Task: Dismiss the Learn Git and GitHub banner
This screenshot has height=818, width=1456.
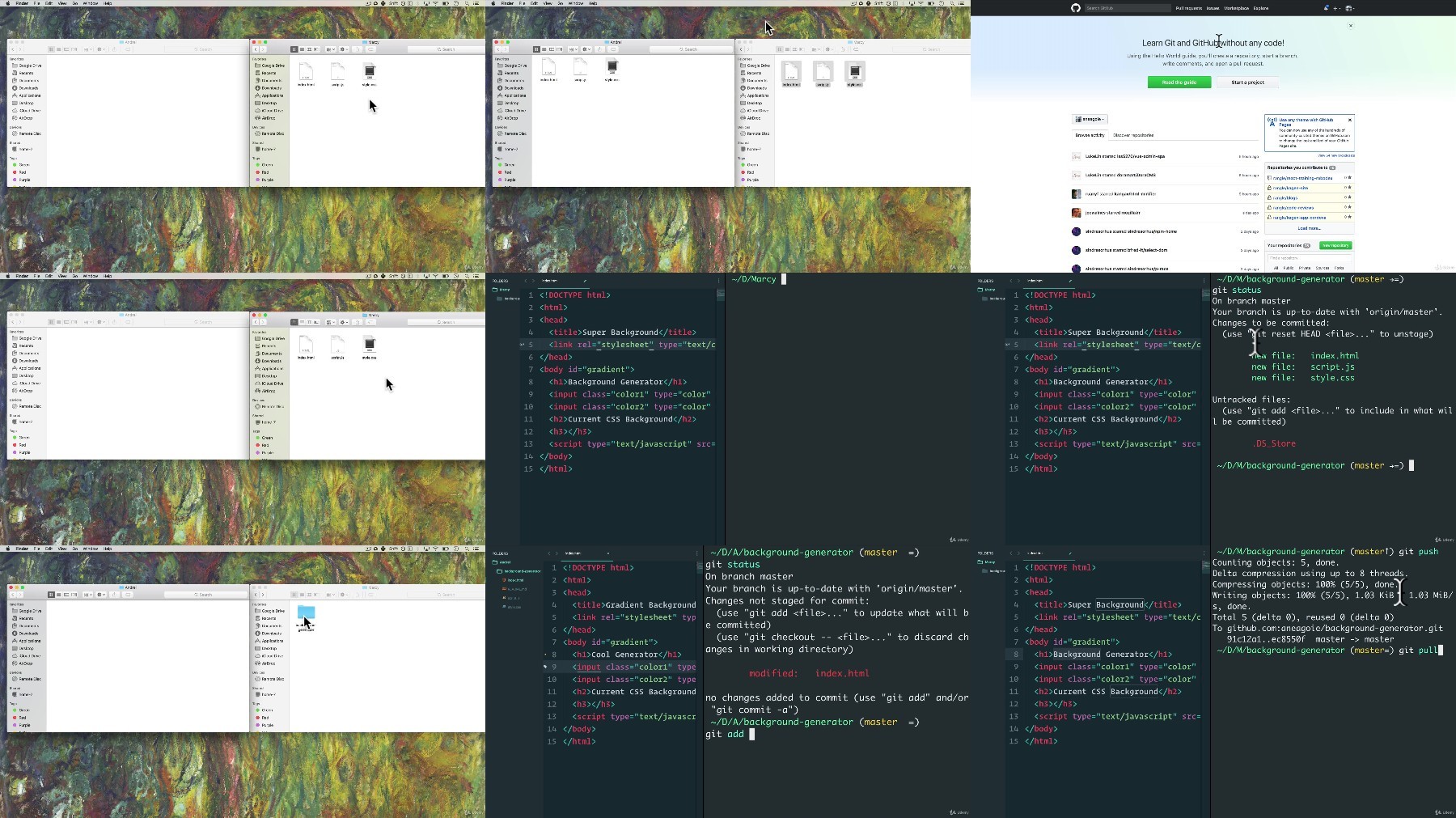Action: [x=1350, y=26]
